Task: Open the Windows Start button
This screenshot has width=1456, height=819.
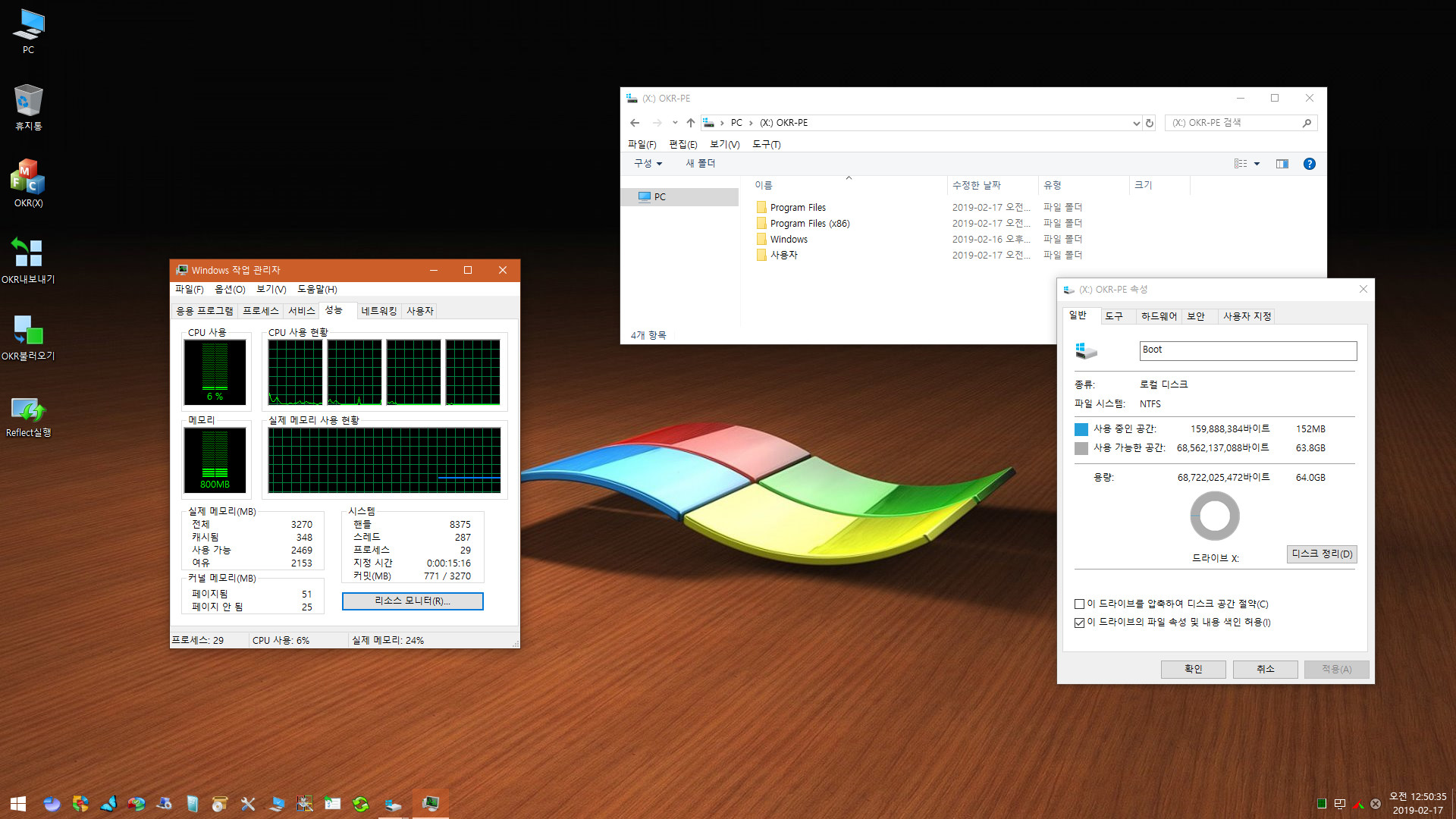Action: tap(18, 804)
